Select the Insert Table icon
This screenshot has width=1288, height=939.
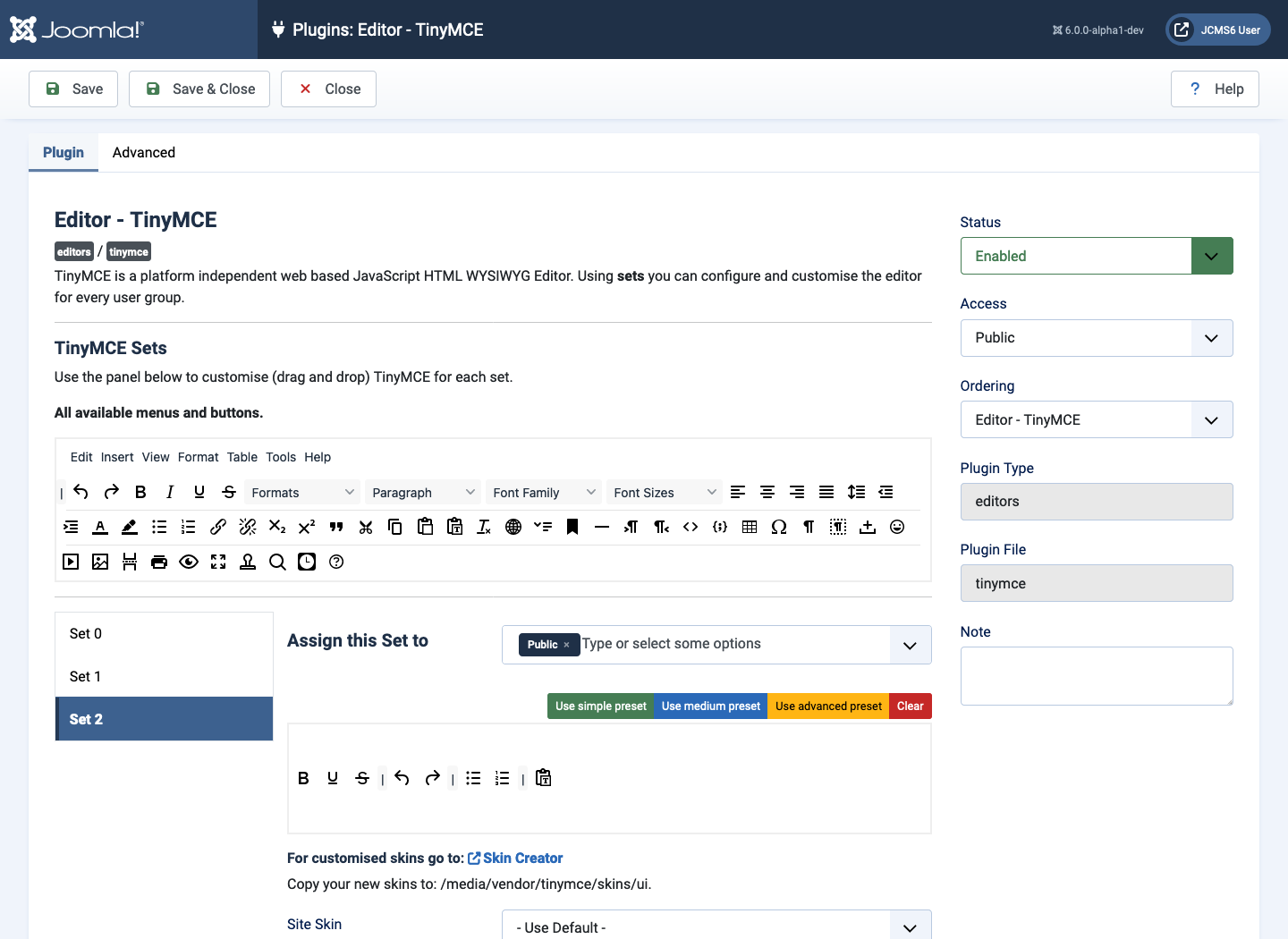(x=749, y=527)
